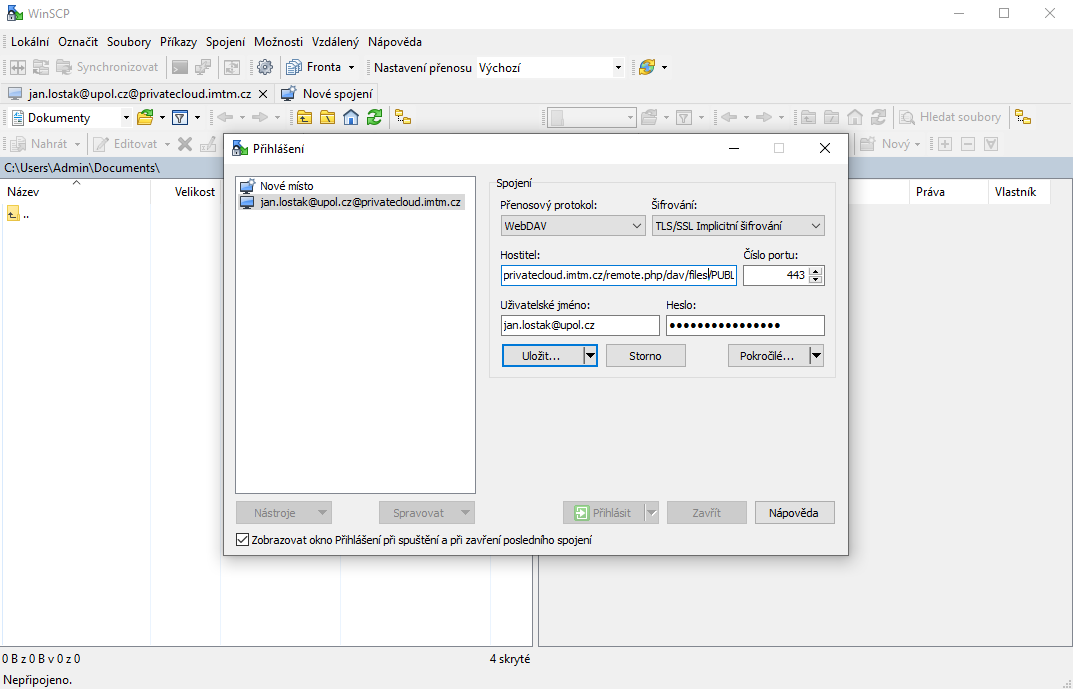Click the delete X icon beside Editovat
The width and height of the screenshot is (1073, 689).
[185, 144]
